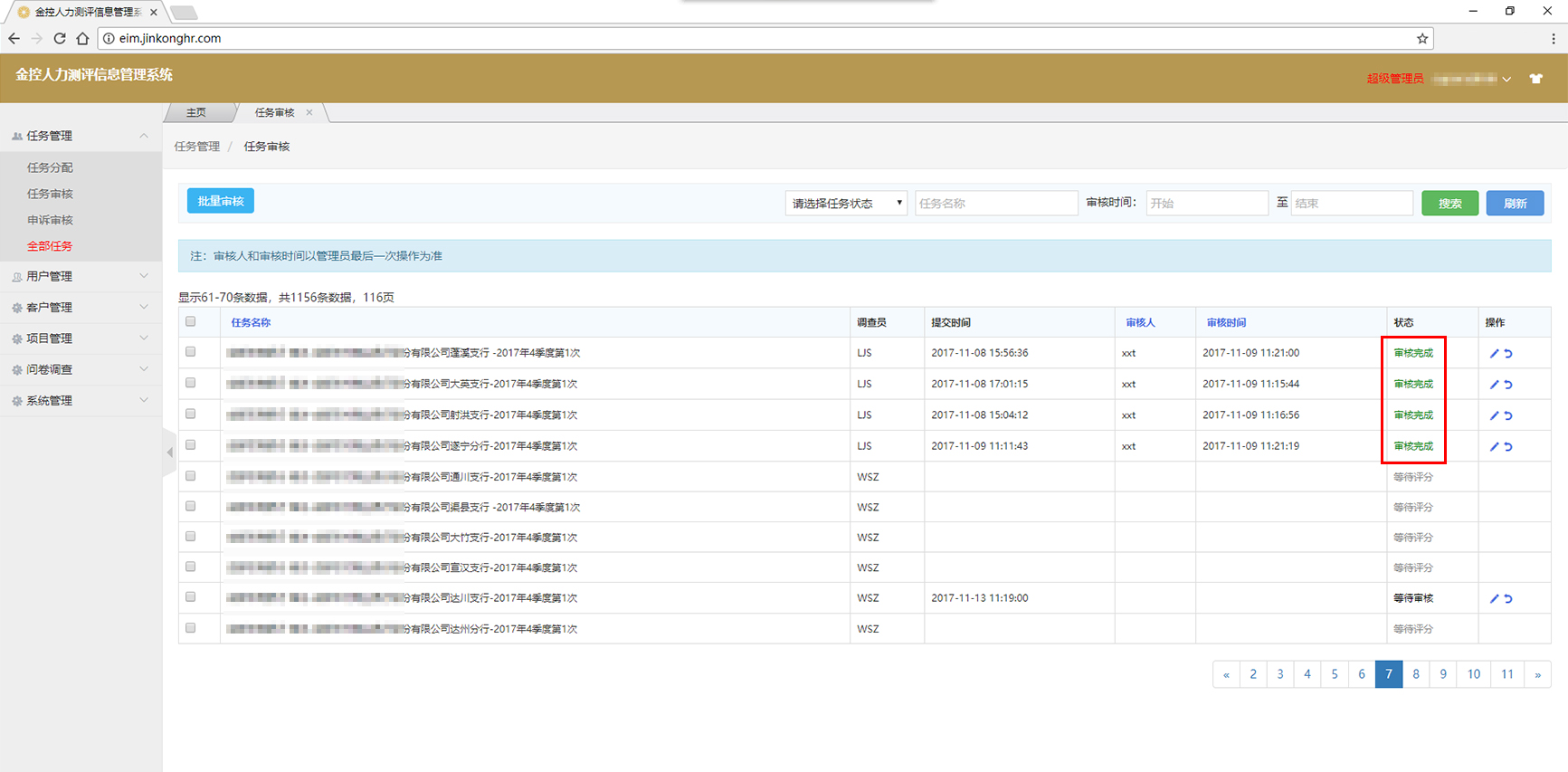The height and width of the screenshot is (772, 1568).
Task: Switch to the 主页 tab
Action: 196,113
